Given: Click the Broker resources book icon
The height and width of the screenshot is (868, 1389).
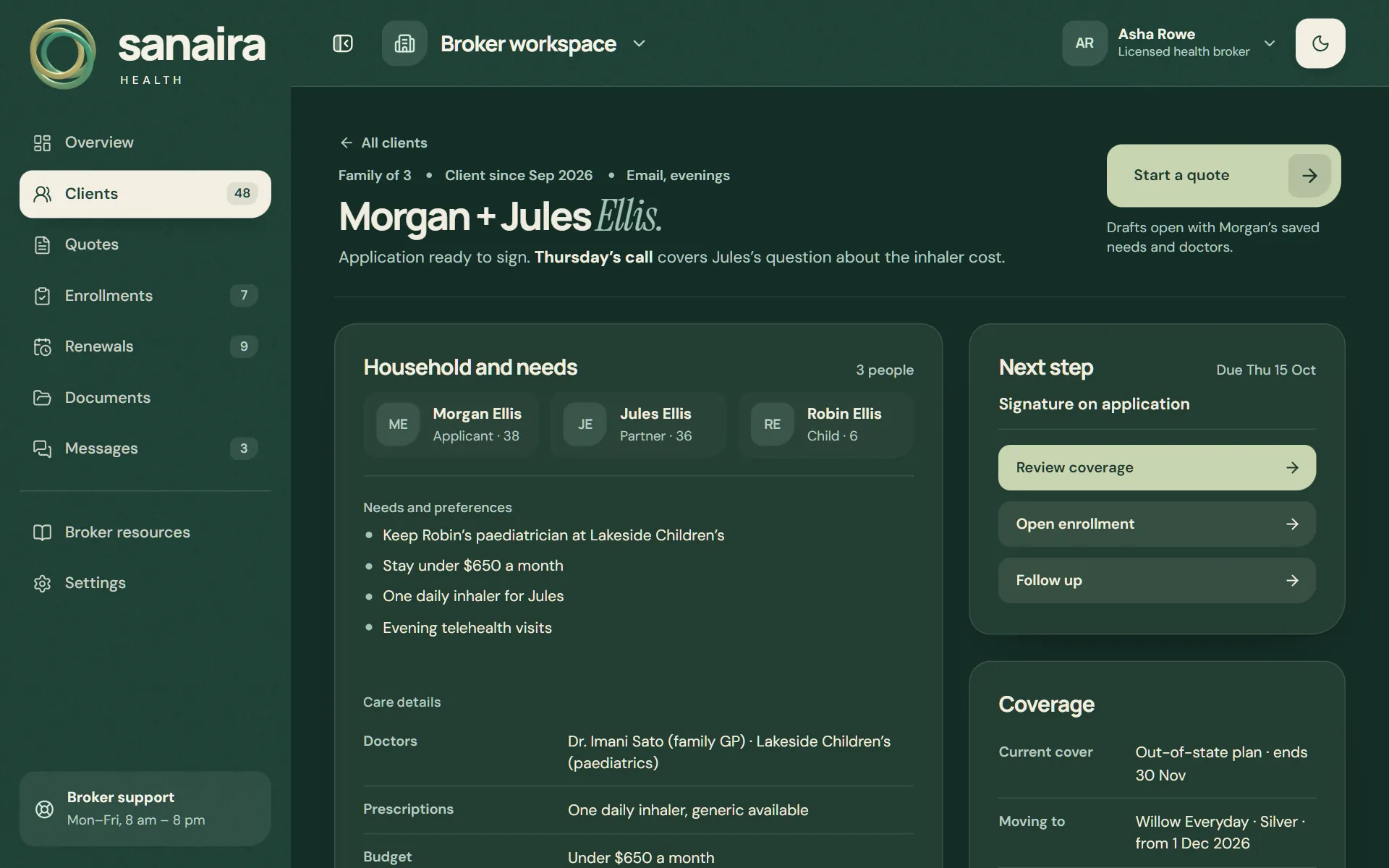Looking at the screenshot, I should pos(42,532).
